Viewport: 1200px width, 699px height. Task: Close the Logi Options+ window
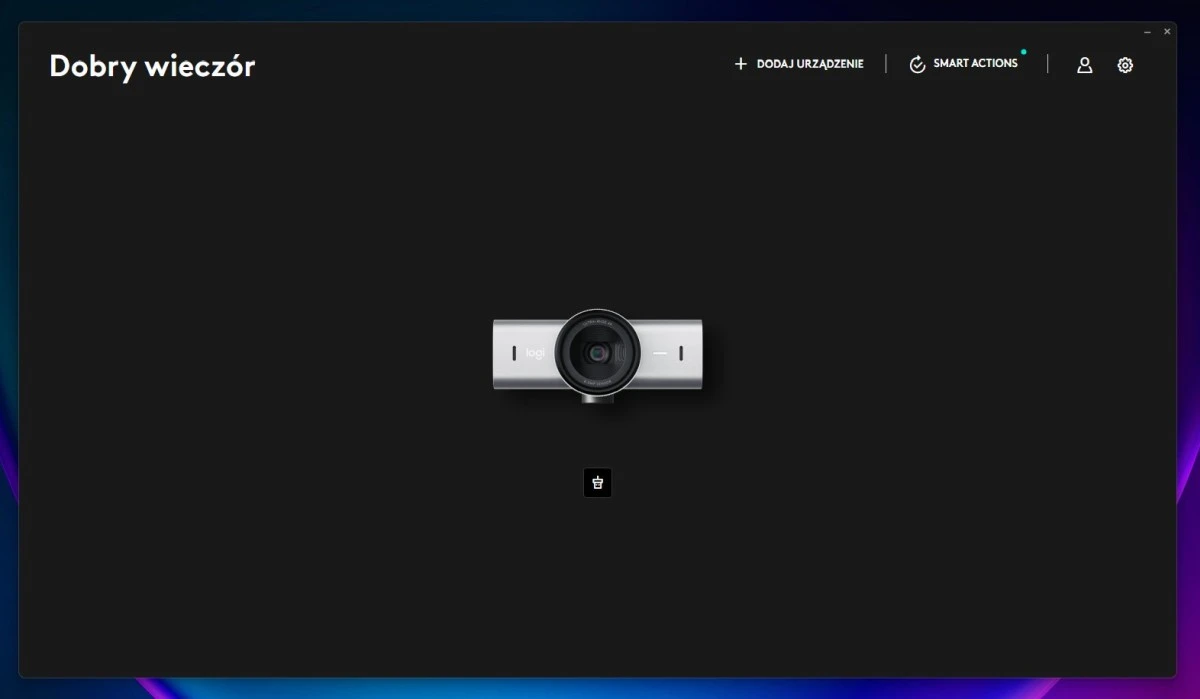(1167, 32)
